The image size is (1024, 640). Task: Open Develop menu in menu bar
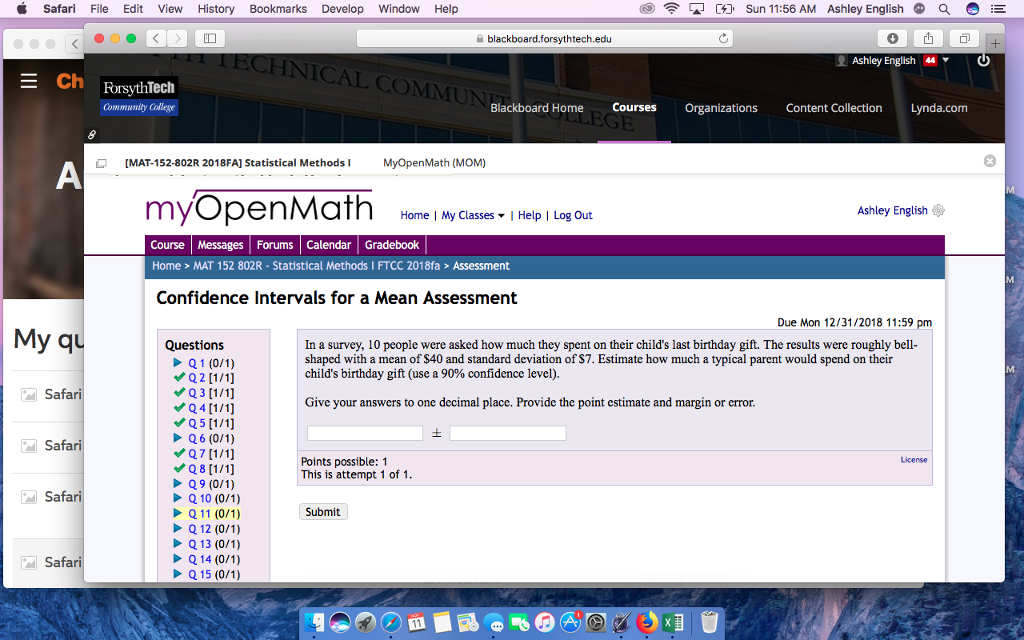tap(342, 9)
